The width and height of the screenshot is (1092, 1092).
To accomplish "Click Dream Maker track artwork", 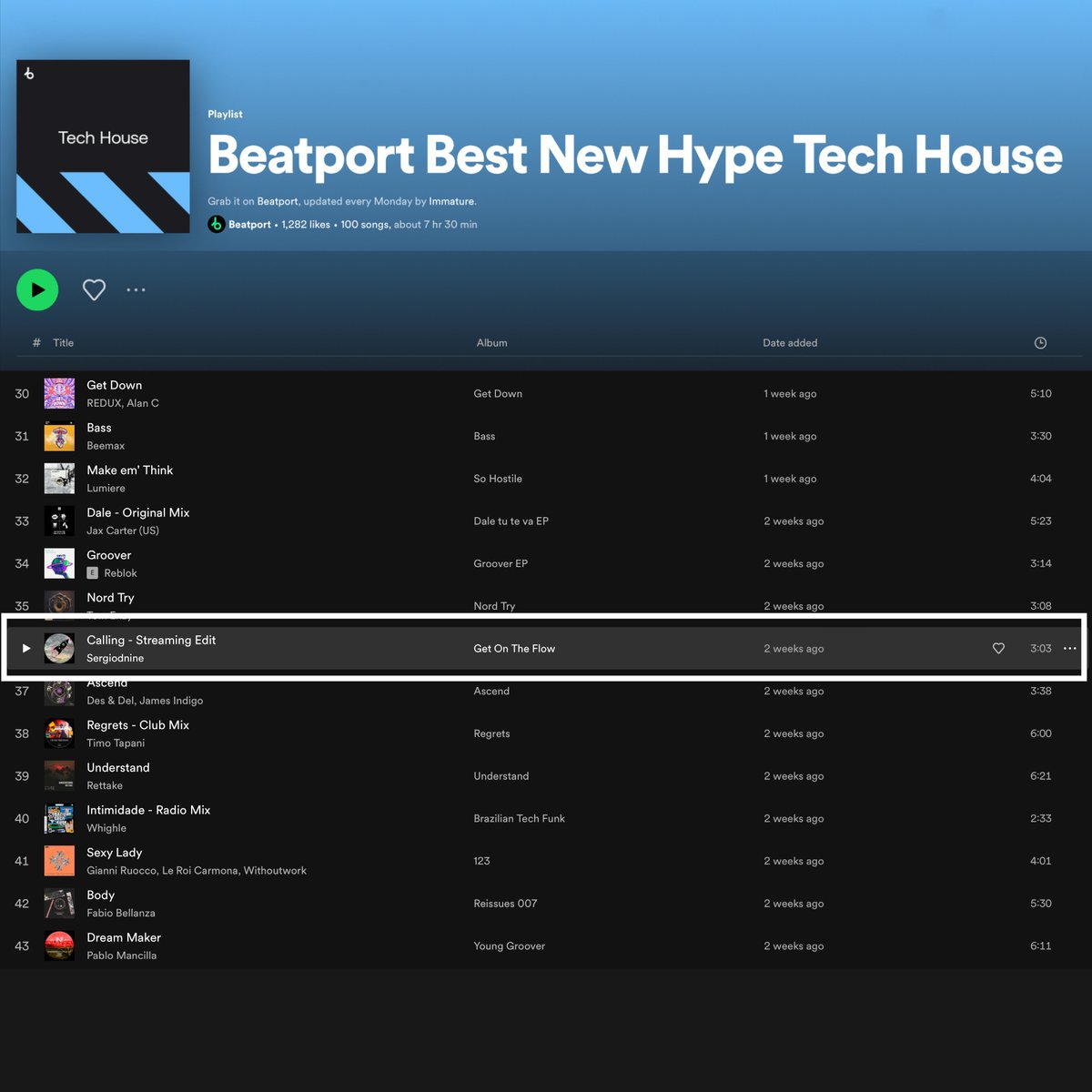I will [x=59, y=945].
